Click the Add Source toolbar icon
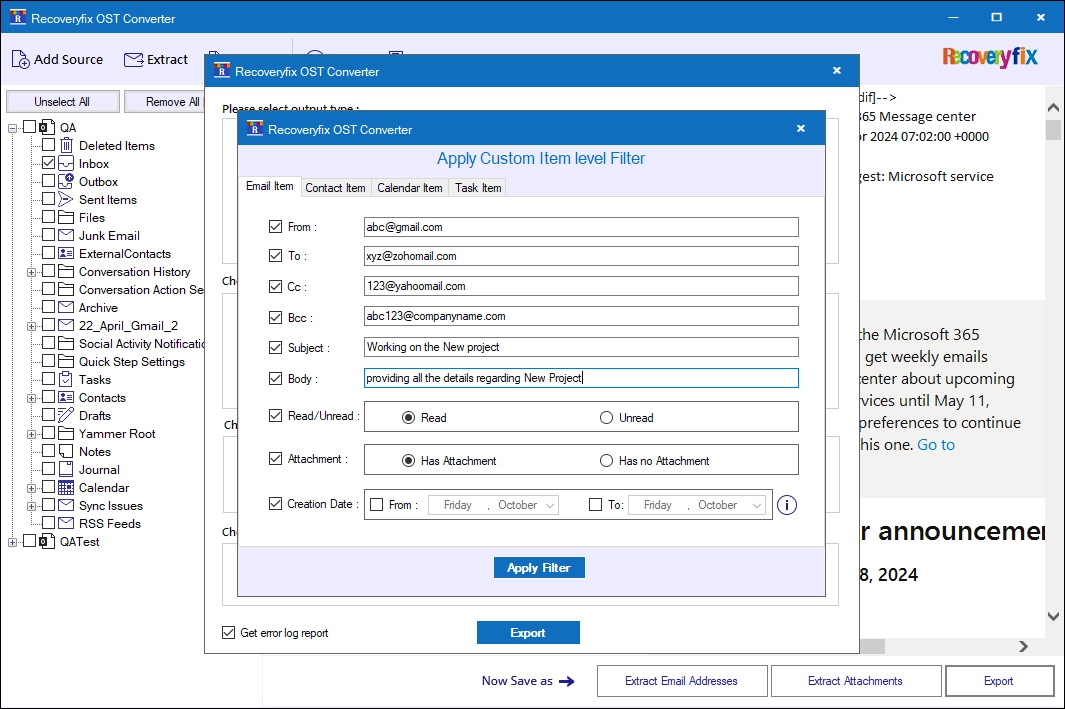Screen dimensions: 1065x709 click(x=20, y=60)
